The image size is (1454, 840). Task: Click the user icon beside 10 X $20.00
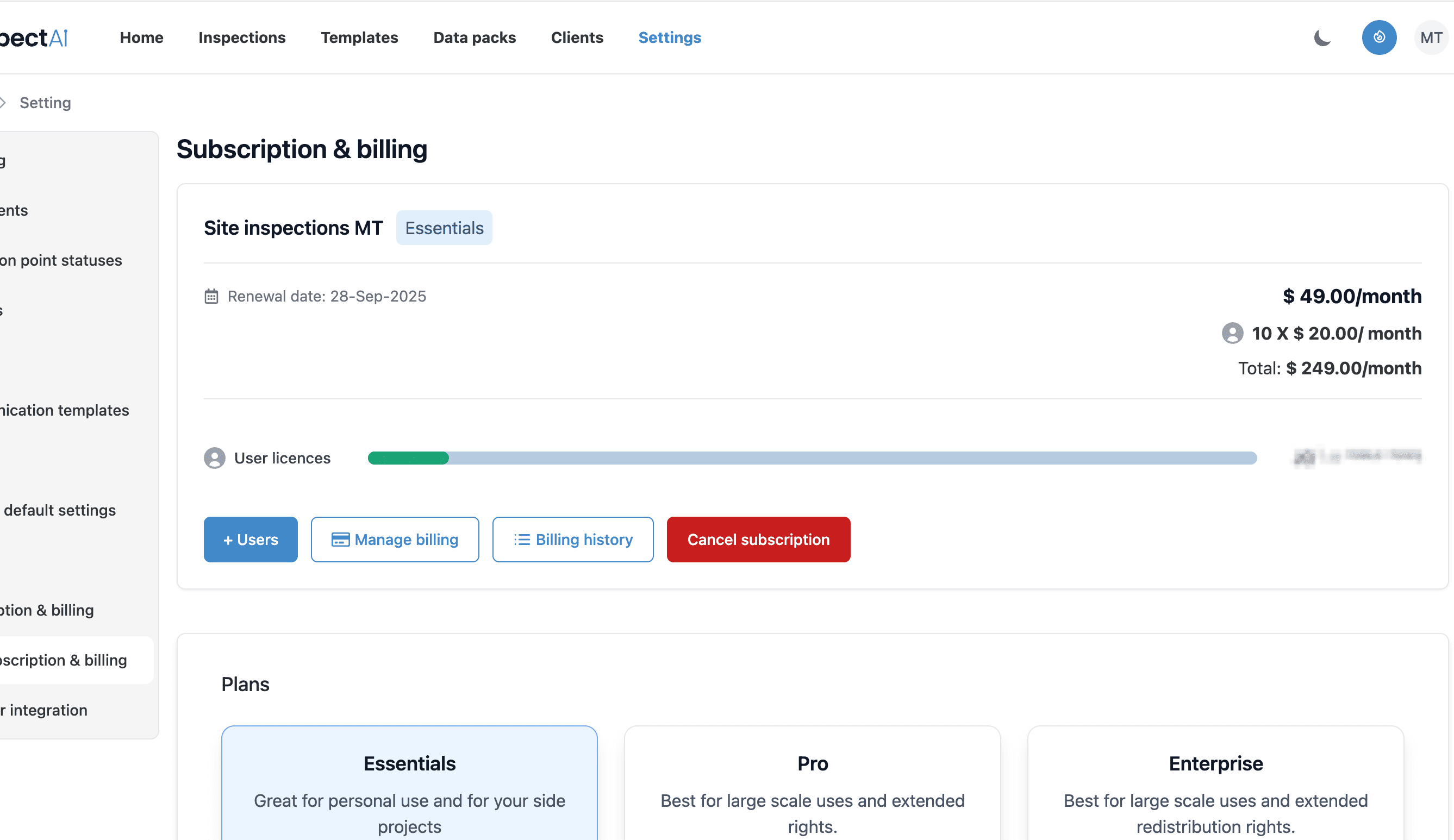point(1232,334)
